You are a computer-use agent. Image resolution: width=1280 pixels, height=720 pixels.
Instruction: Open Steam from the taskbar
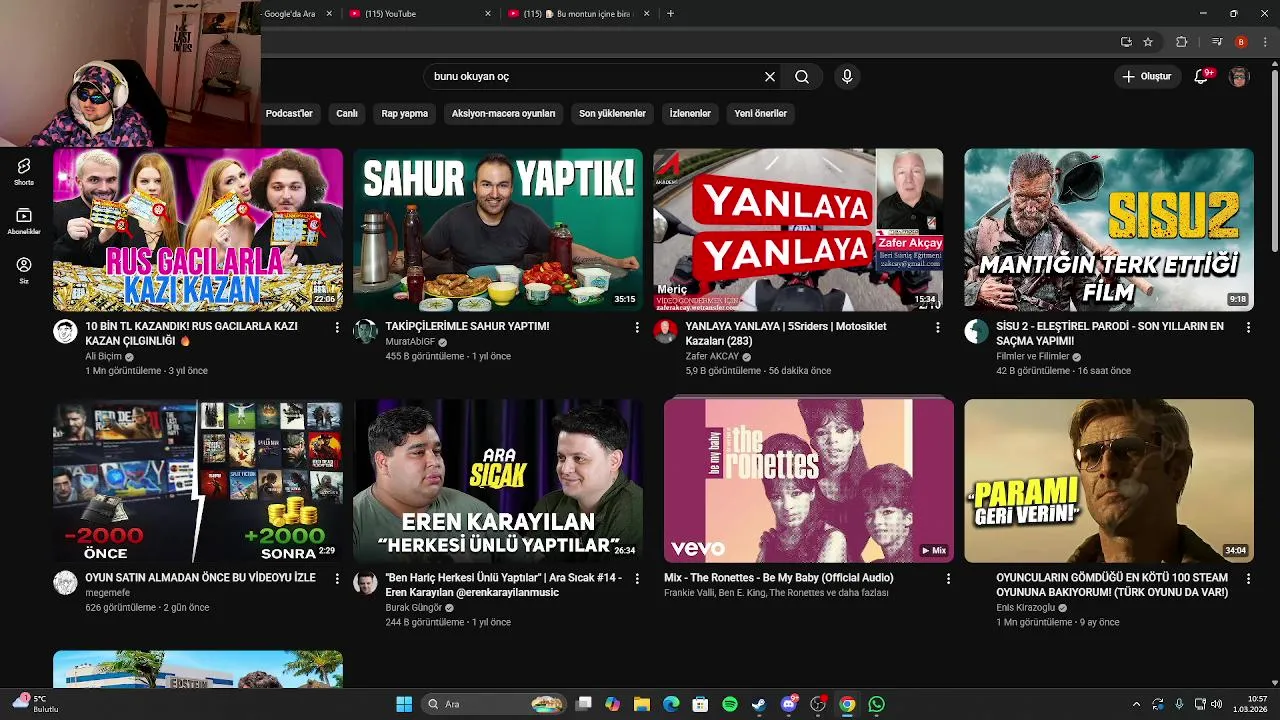click(759, 704)
